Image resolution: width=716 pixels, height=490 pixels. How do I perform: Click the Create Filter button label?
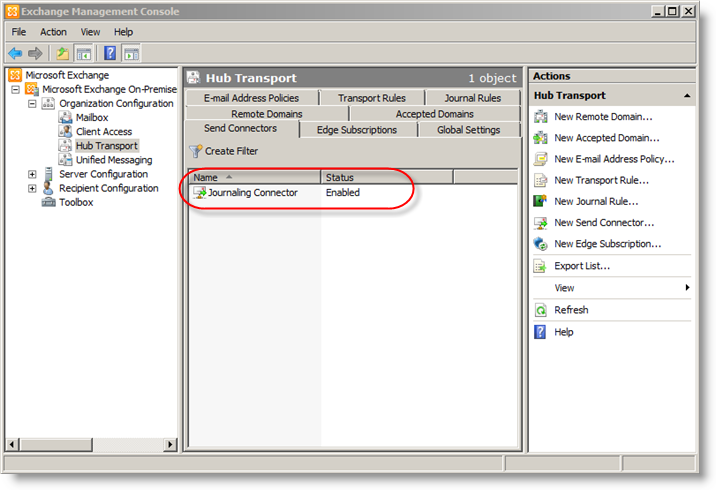point(231,151)
